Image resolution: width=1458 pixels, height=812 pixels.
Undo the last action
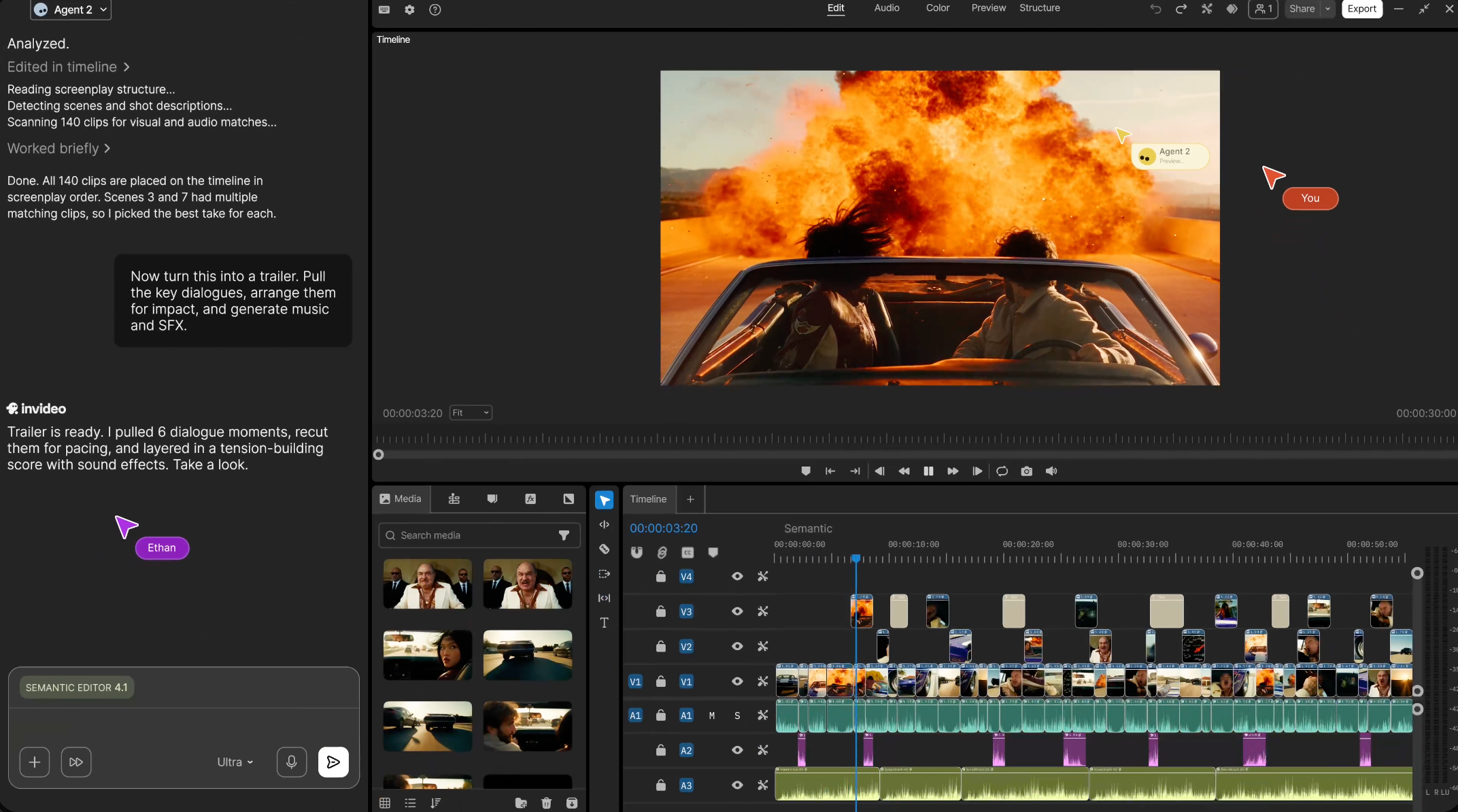pos(1155,9)
